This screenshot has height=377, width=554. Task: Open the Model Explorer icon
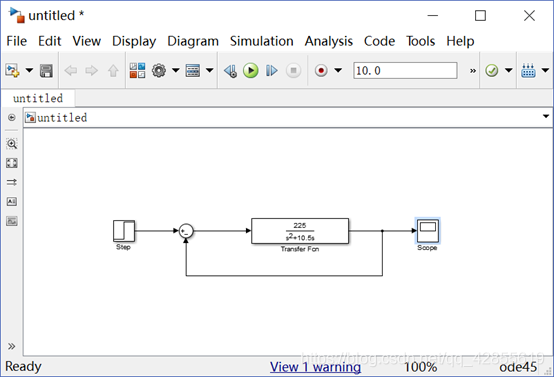point(193,70)
